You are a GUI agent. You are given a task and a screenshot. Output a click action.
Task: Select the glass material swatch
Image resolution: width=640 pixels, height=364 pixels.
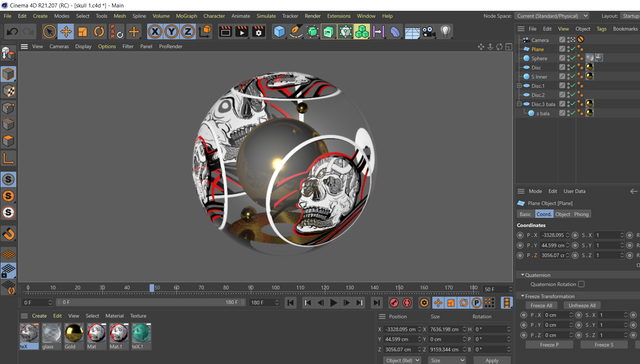point(51,334)
